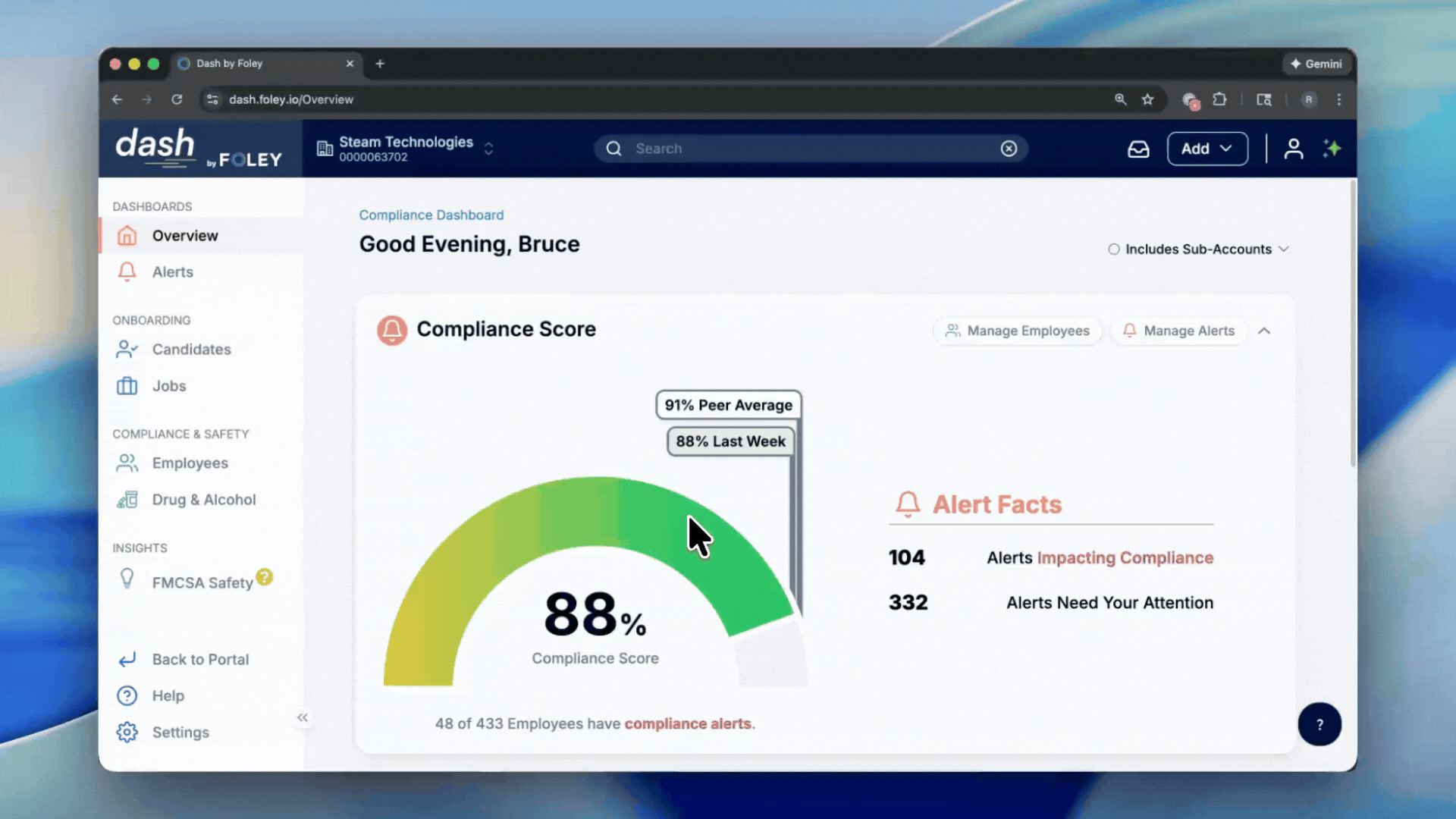Click the user profile icon
The height and width of the screenshot is (819, 1456).
[x=1294, y=149]
